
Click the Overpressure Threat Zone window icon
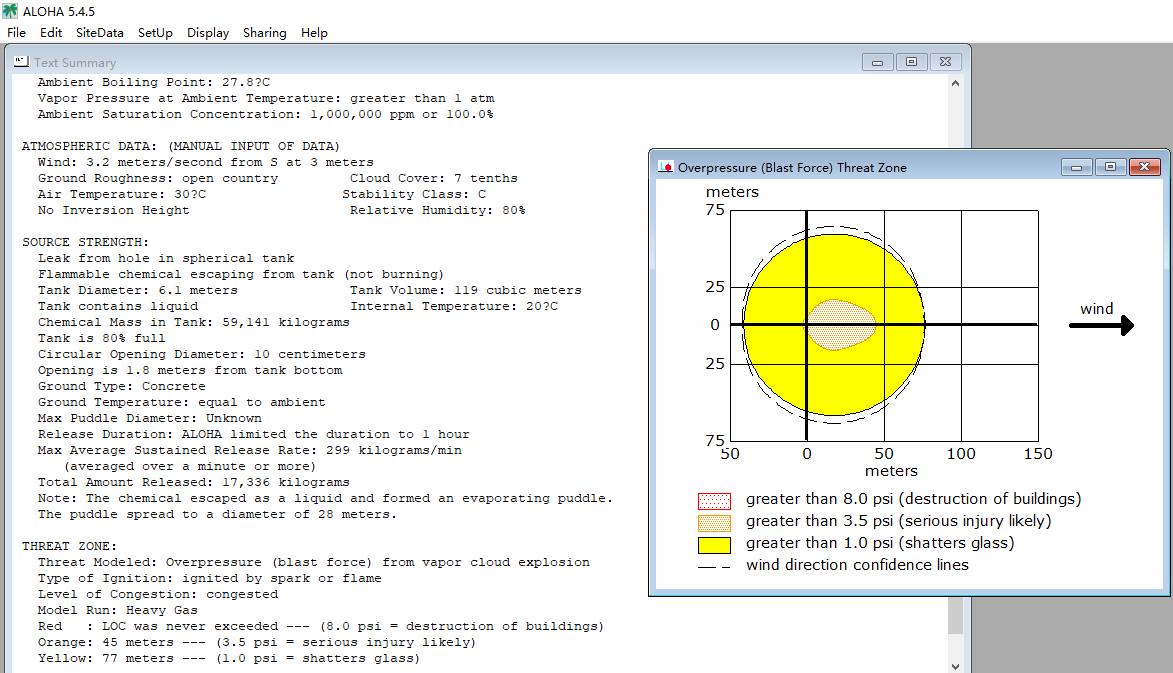(665, 167)
